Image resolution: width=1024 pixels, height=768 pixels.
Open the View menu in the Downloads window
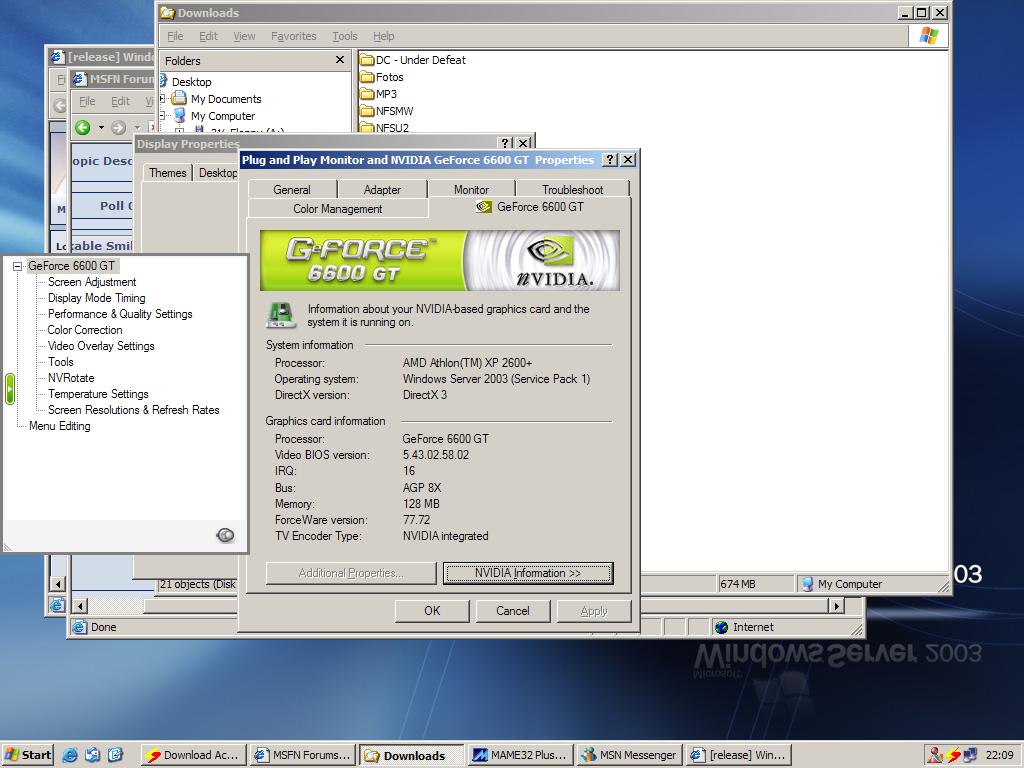(244, 36)
